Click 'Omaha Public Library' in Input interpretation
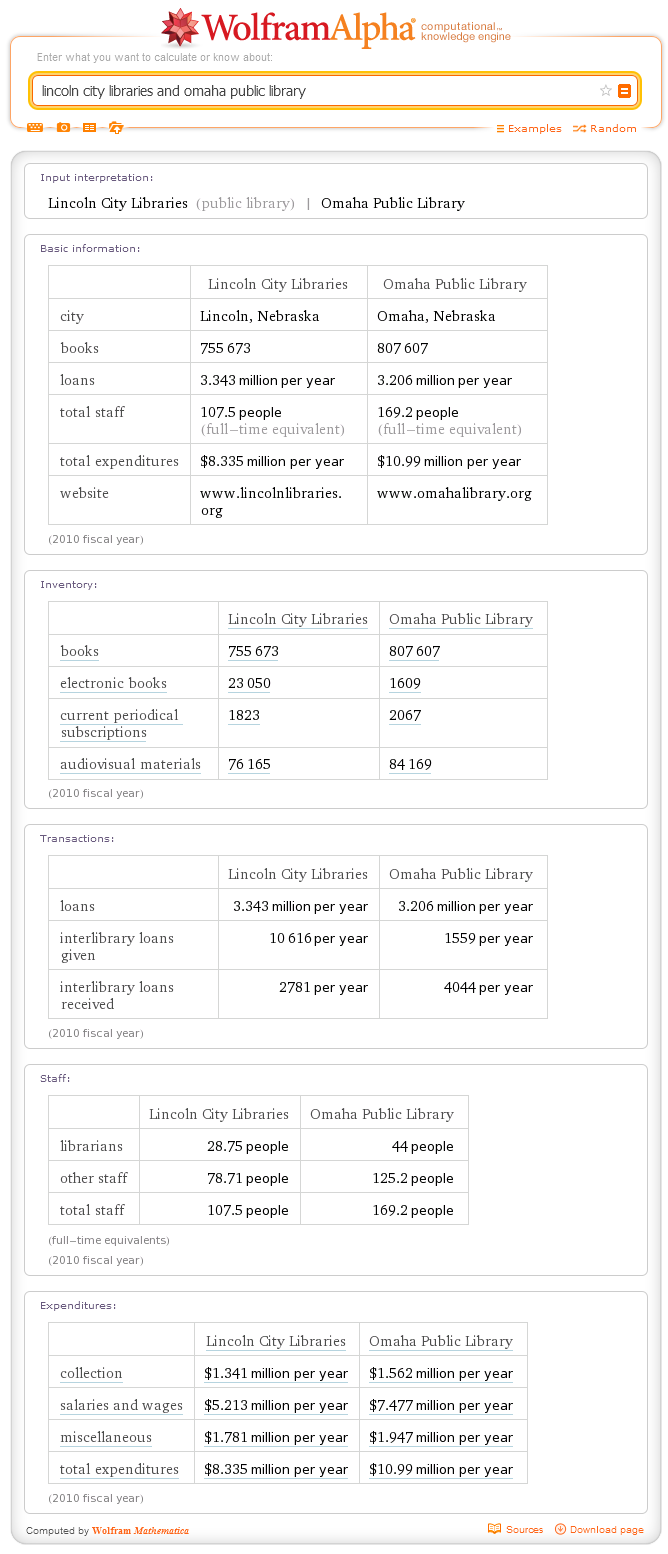The height and width of the screenshot is (1554, 668). pyautogui.click(x=393, y=203)
